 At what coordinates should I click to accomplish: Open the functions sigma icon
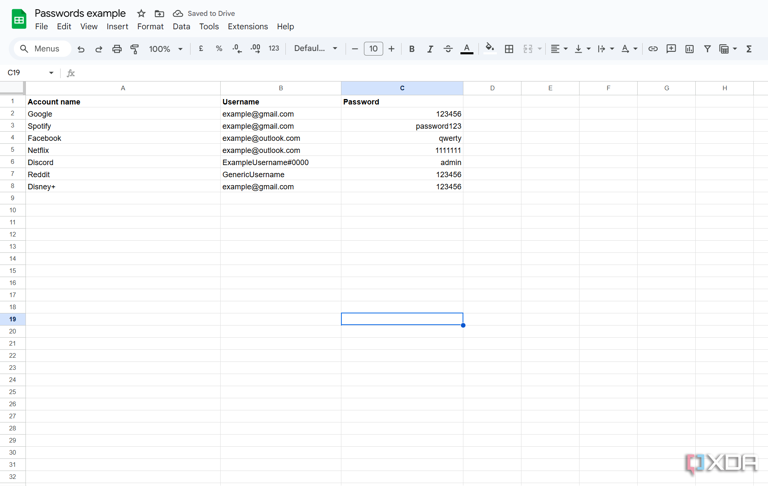tap(748, 49)
